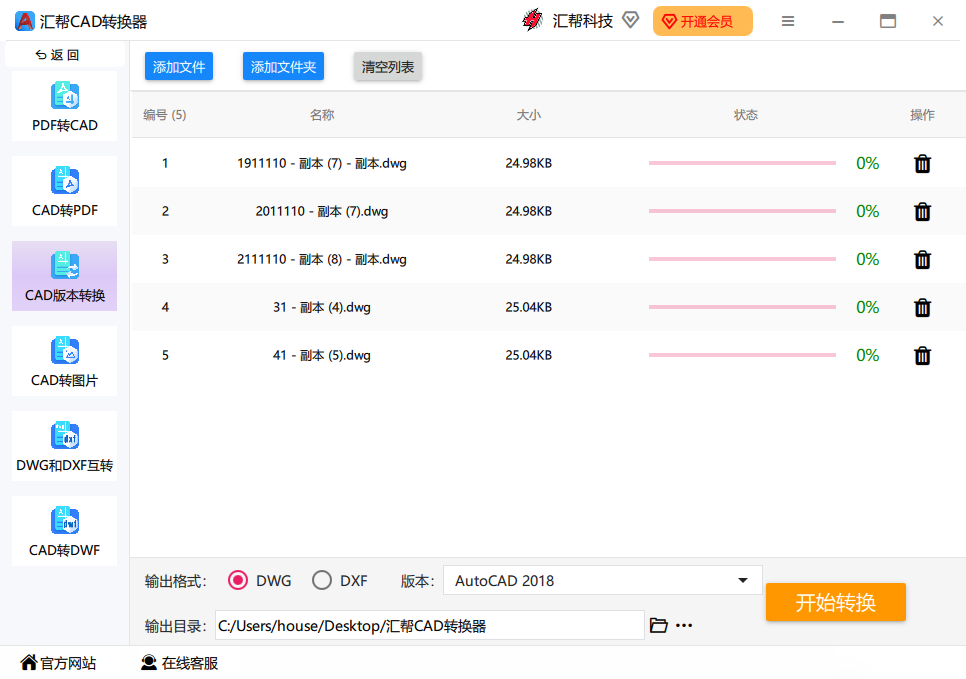Open the AutoCAD version dropdown
This screenshot has height=679, width=966.
743,580
